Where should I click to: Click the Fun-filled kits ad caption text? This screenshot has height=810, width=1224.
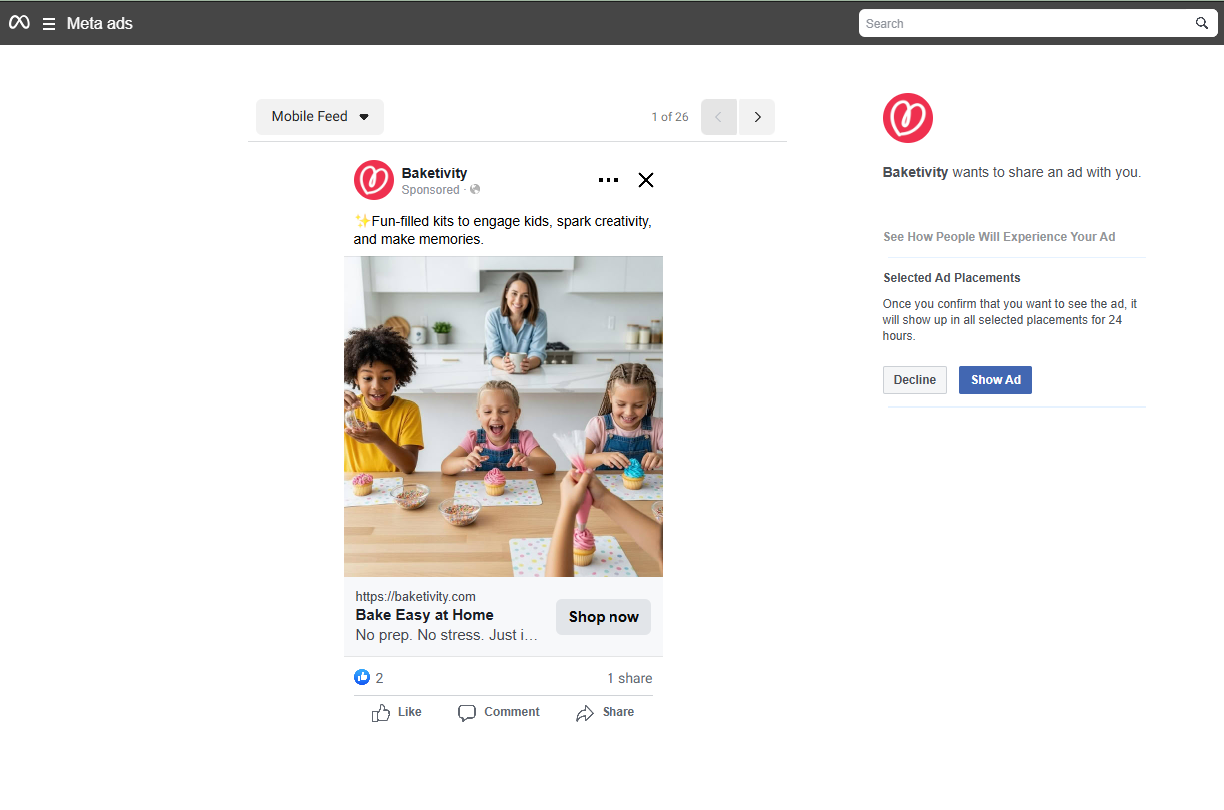tap(503, 230)
